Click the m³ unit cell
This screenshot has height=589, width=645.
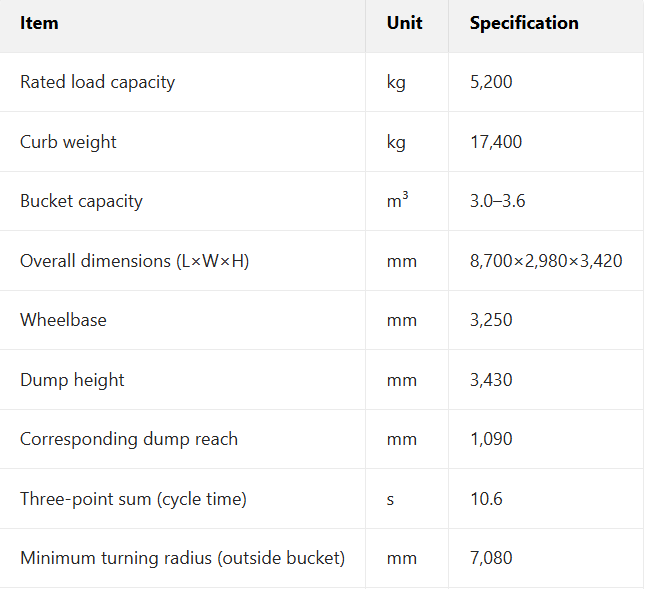click(x=397, y=201)
